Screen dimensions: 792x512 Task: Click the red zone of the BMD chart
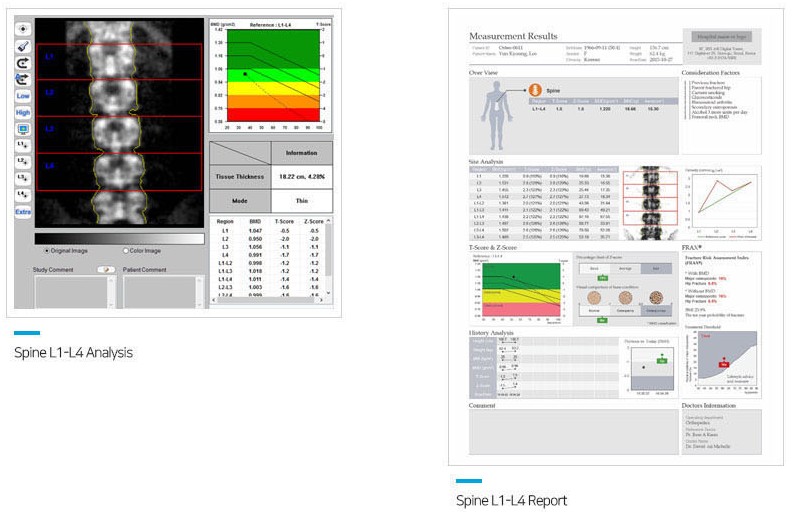(x=273, y=115)
